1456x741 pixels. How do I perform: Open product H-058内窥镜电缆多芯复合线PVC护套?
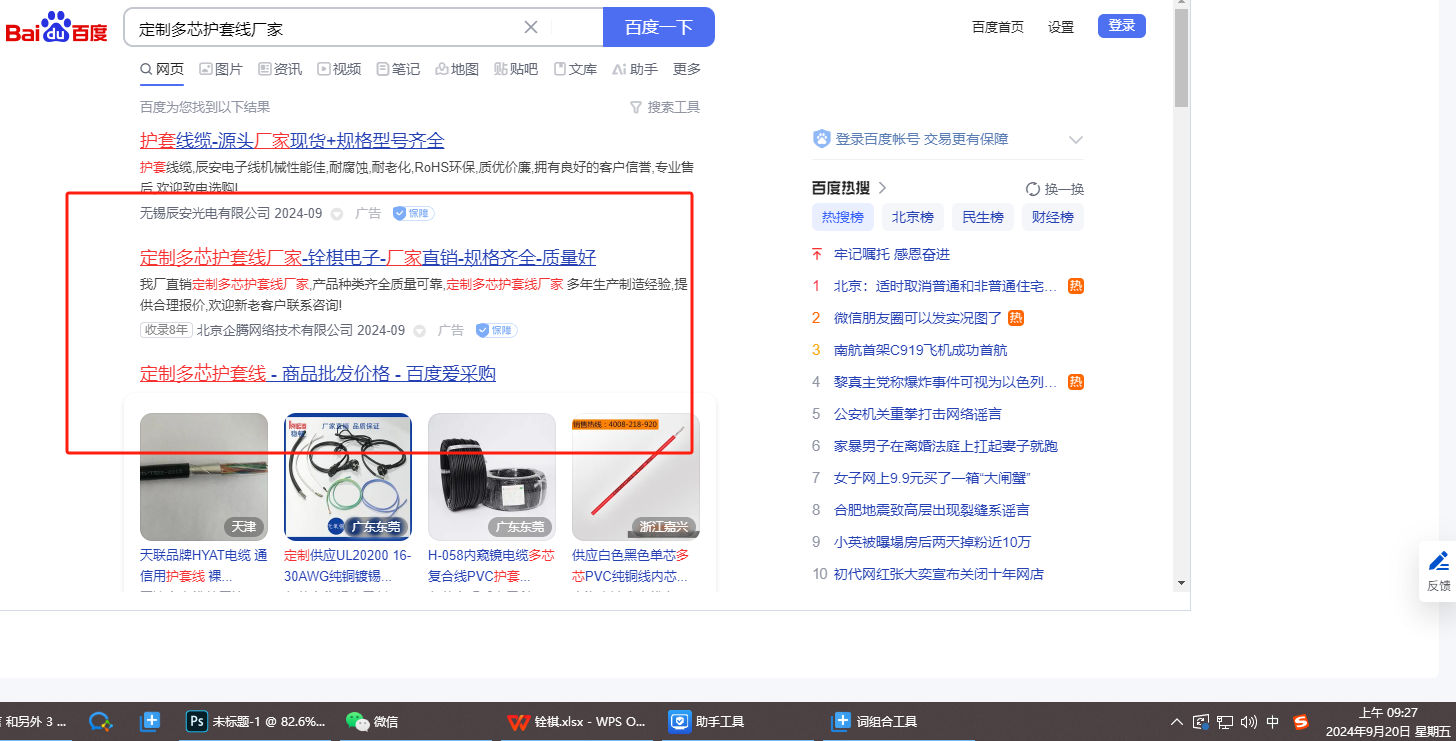pos(492,565)
